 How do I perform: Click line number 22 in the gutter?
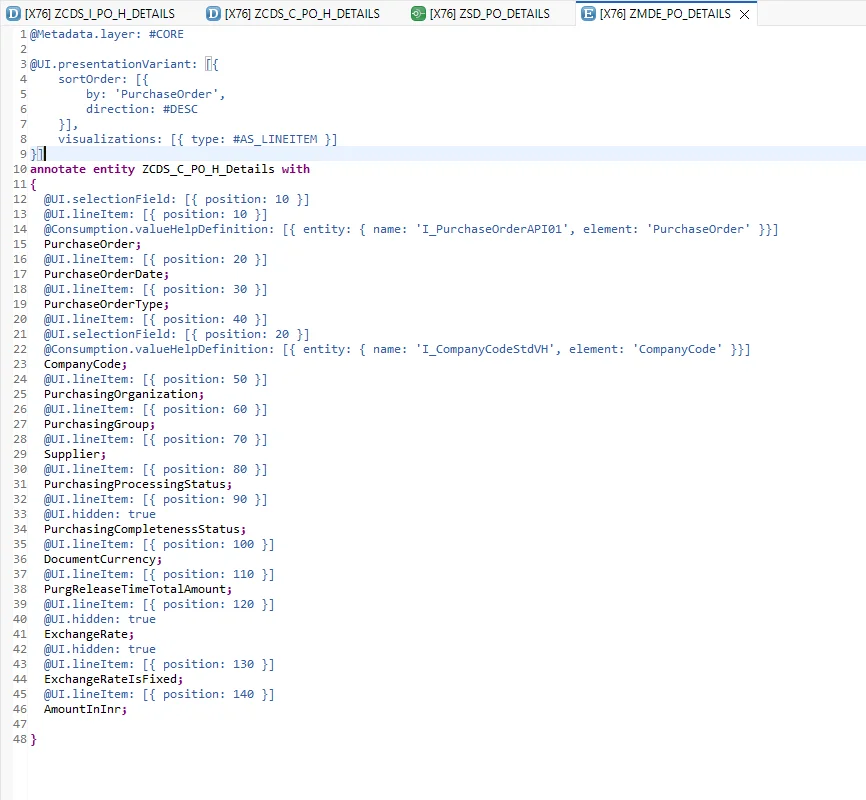click(20, 349)
